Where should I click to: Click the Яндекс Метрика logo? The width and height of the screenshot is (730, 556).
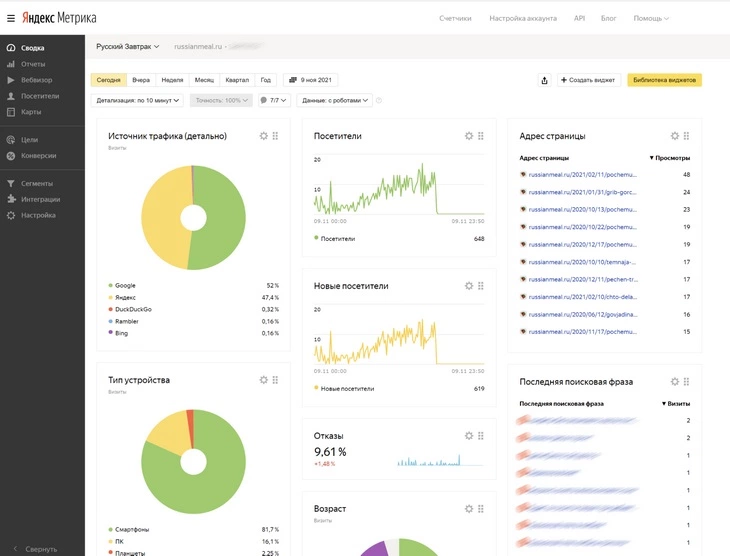coord(59,18)
